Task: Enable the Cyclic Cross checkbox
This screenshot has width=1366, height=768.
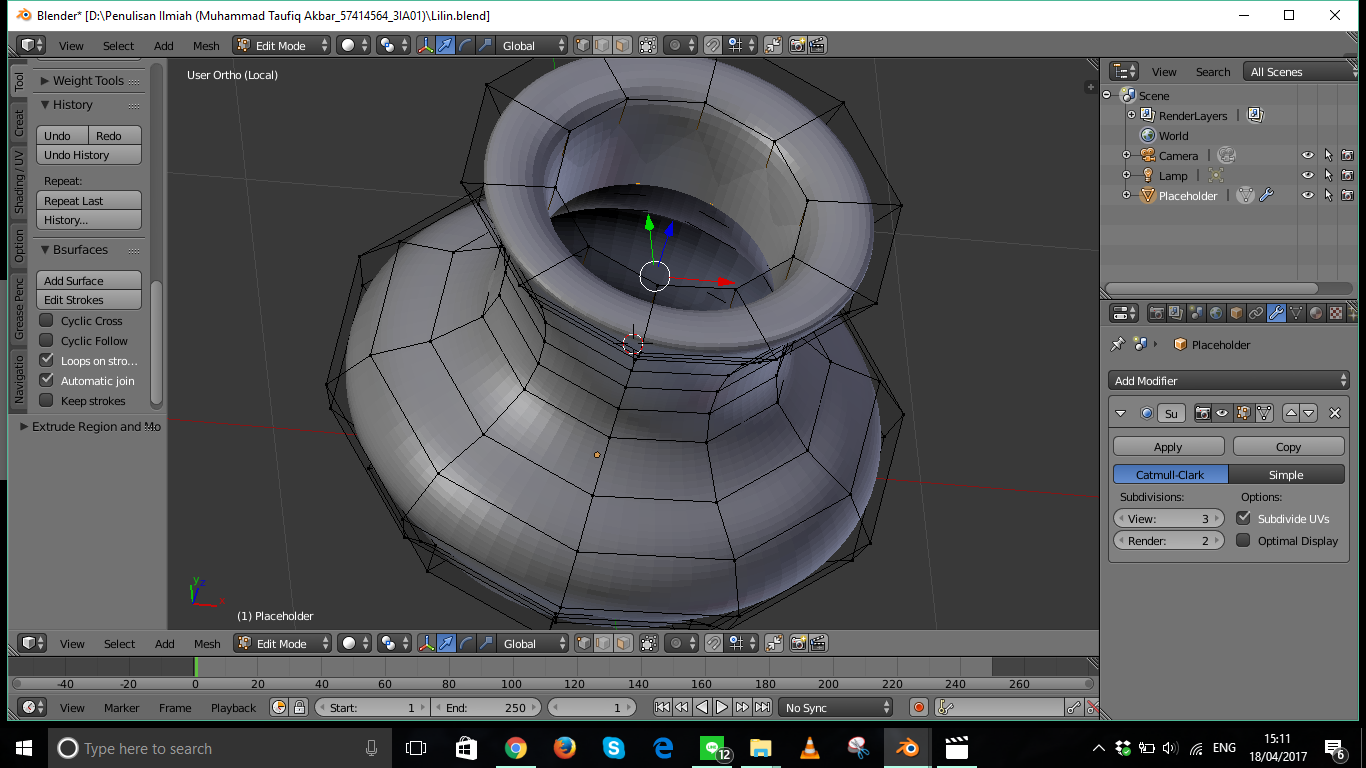Action: (x=46, y=320)
